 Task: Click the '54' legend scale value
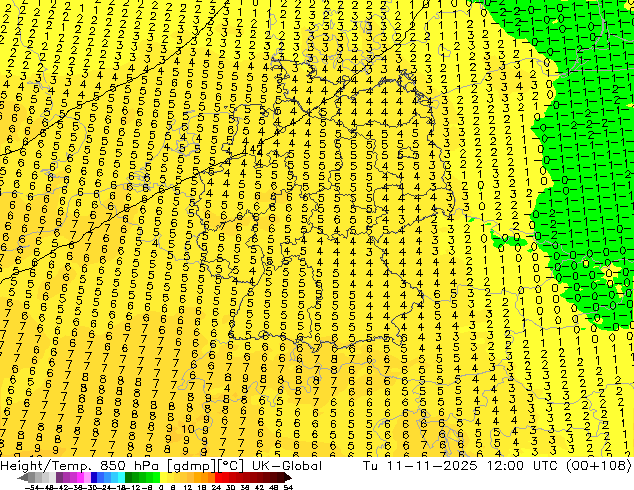[x=288, y=487]
